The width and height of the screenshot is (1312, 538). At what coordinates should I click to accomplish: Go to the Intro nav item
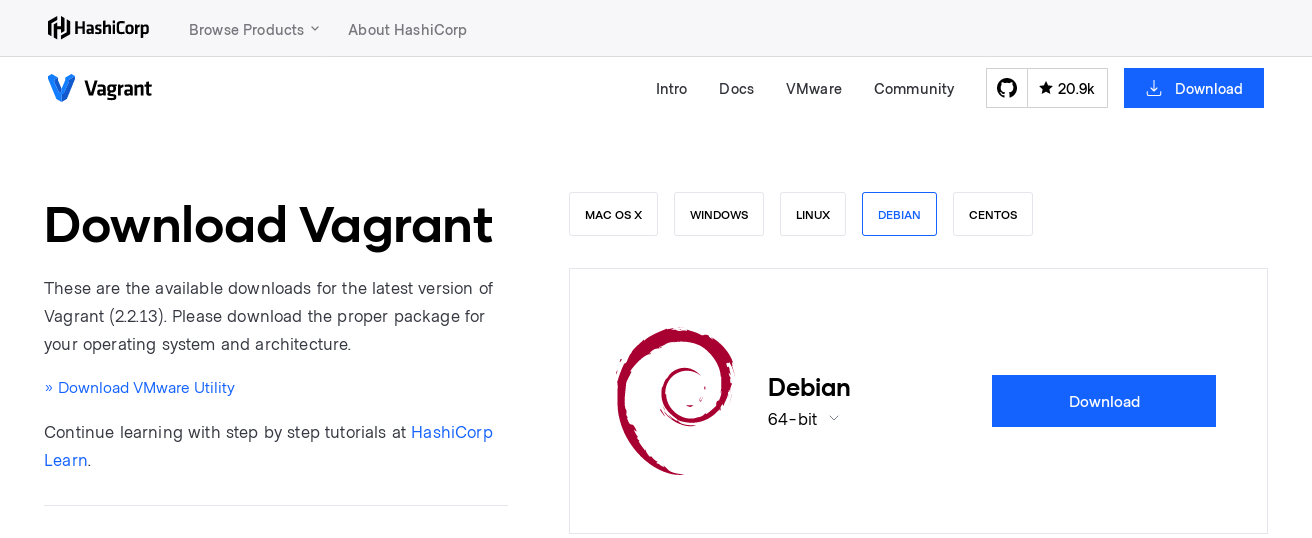pos(671,88)
